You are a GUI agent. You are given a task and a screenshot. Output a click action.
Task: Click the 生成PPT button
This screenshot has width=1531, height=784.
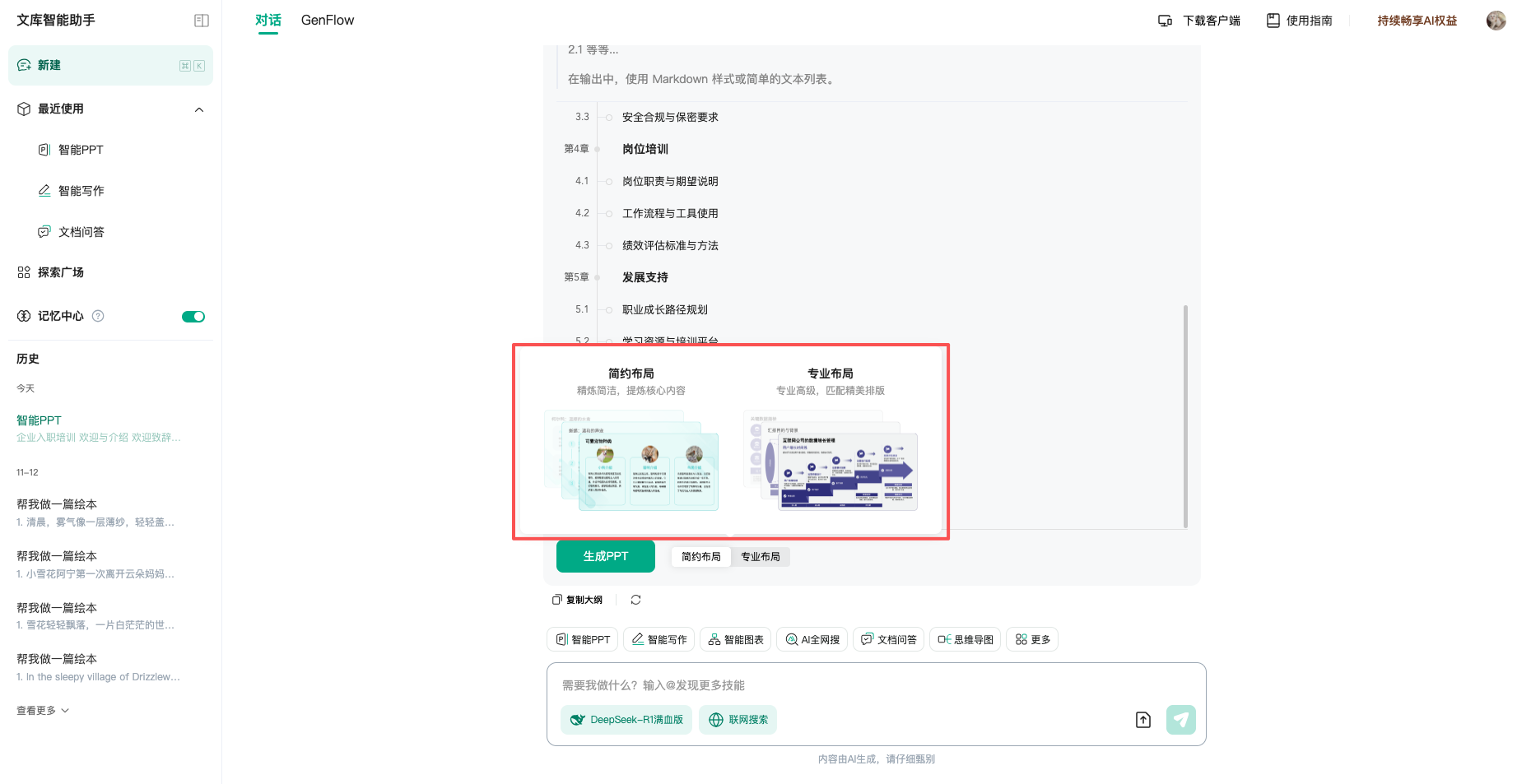pyautogui.click(x=606, y=556)
